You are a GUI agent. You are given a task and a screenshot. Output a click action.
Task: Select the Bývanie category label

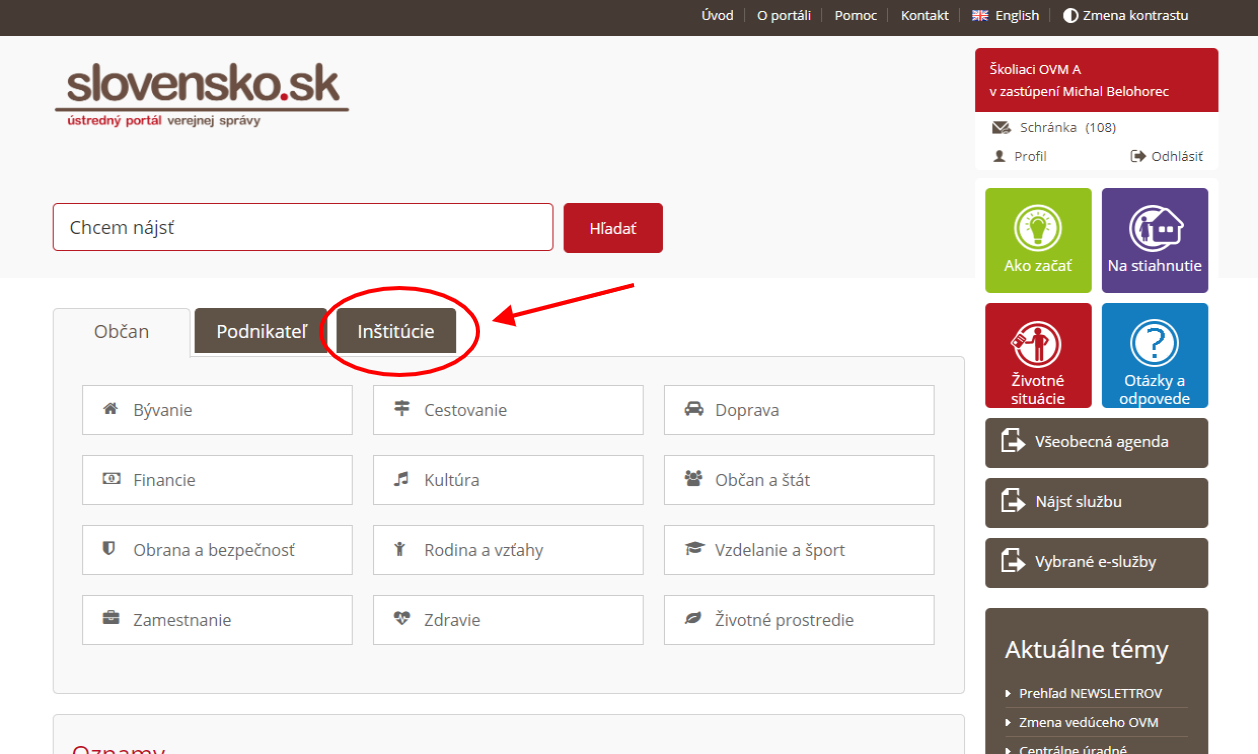(x=163, y=410)
